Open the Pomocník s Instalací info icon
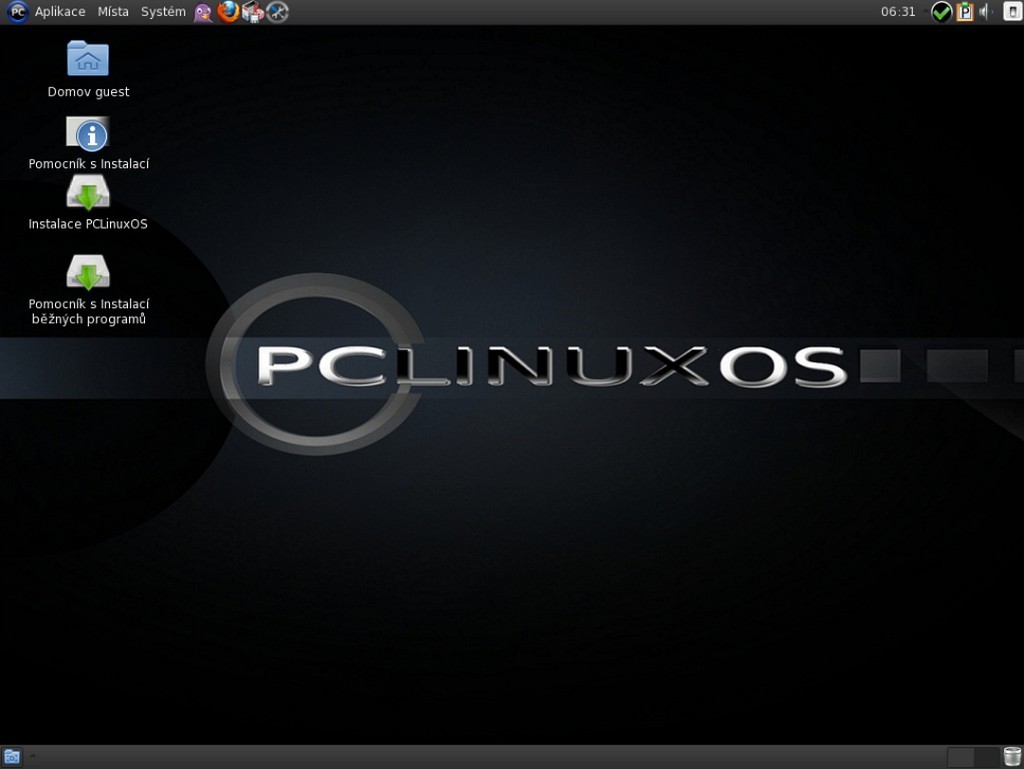 (x=88, y=134)
